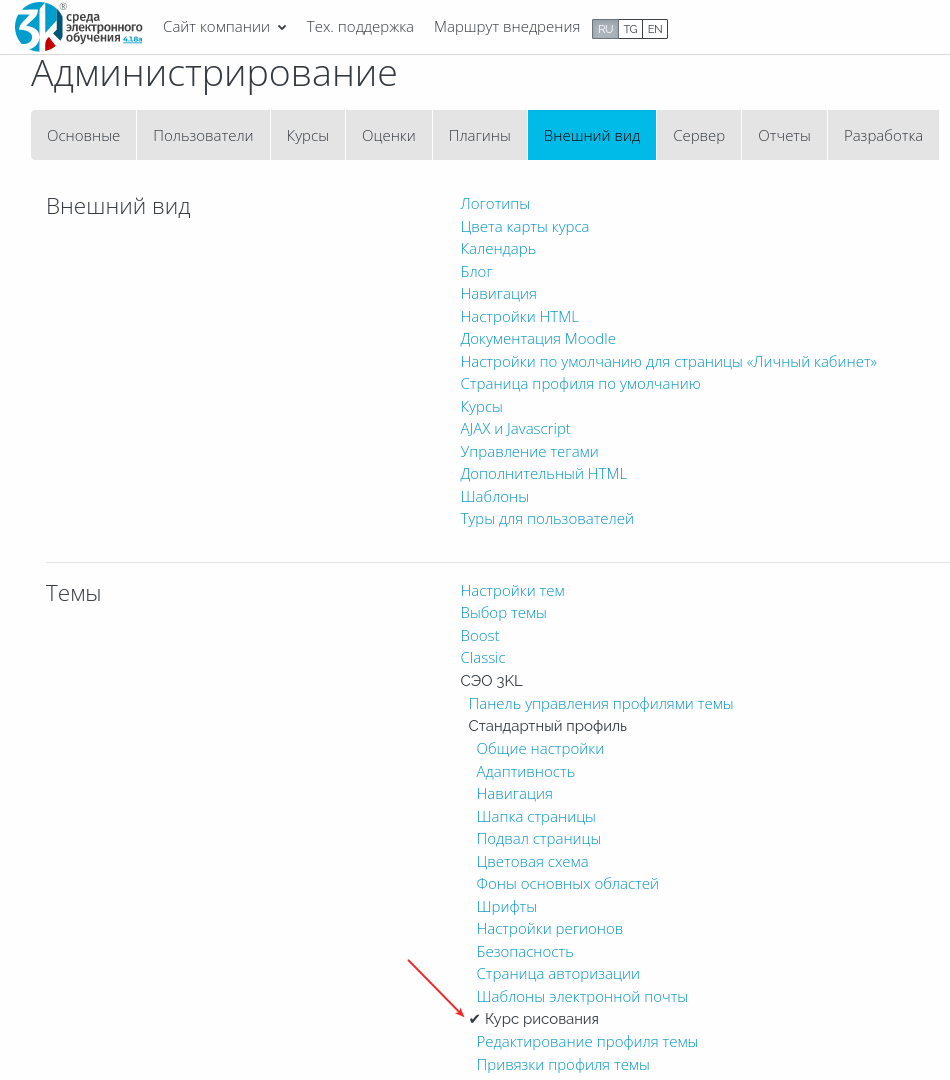Switch language to EN
This screenshot has width=950, height=1080.
tap(655, 29)
